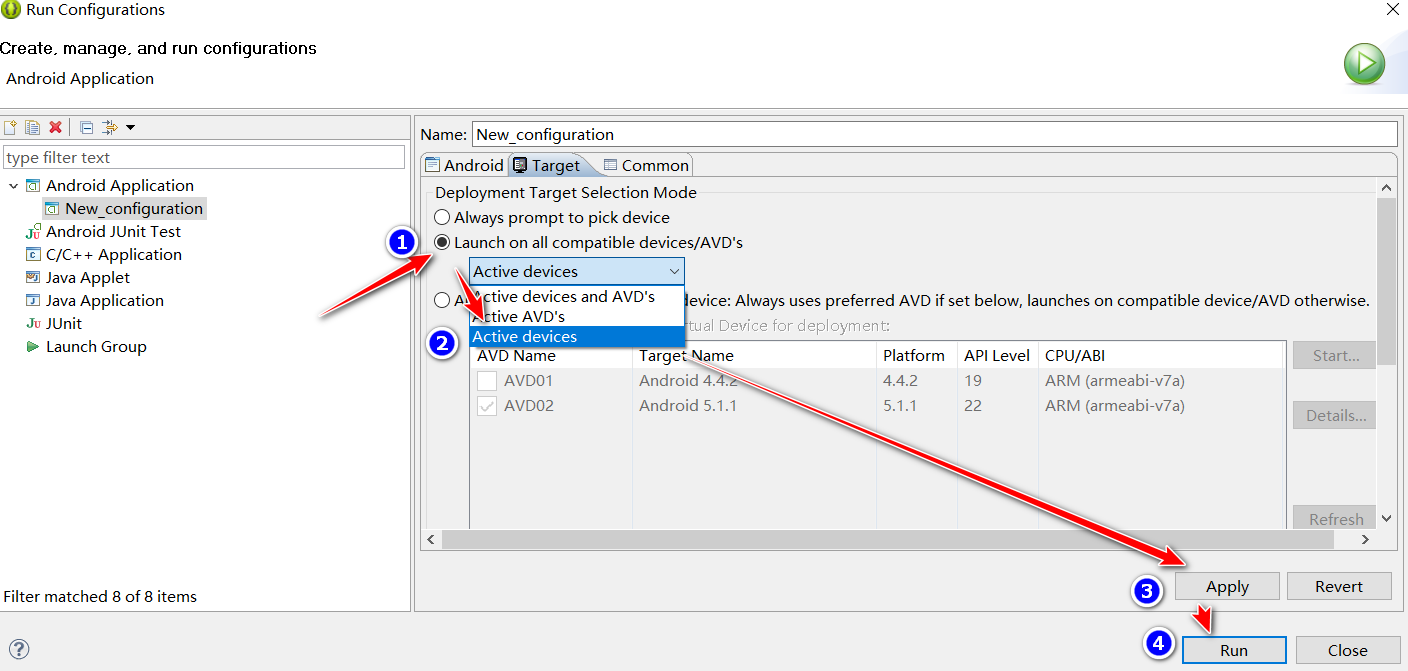Click API level 19 cell
The image size is (1408, 671).
point(973,381)
